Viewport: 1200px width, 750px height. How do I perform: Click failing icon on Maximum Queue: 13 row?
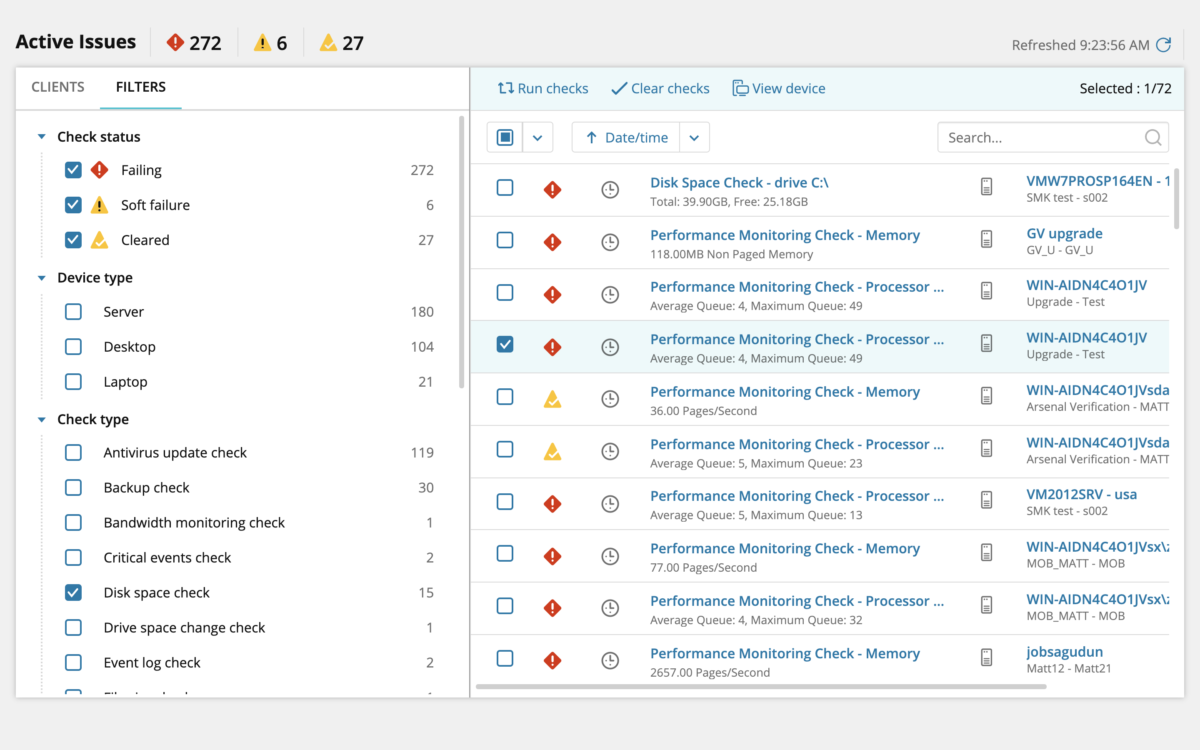(x=552, y=503)
